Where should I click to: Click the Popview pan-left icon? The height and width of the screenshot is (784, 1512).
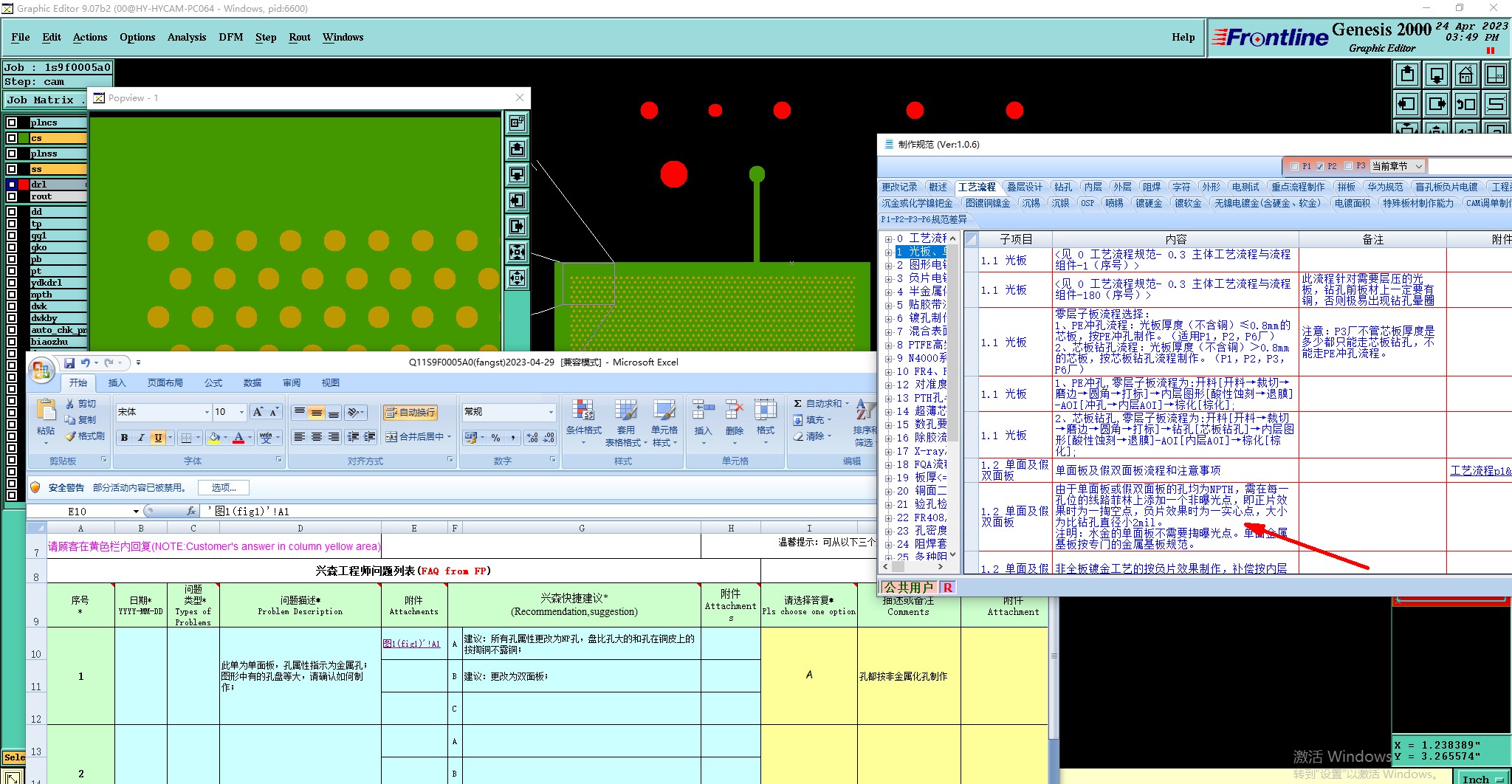coord(518,200)
